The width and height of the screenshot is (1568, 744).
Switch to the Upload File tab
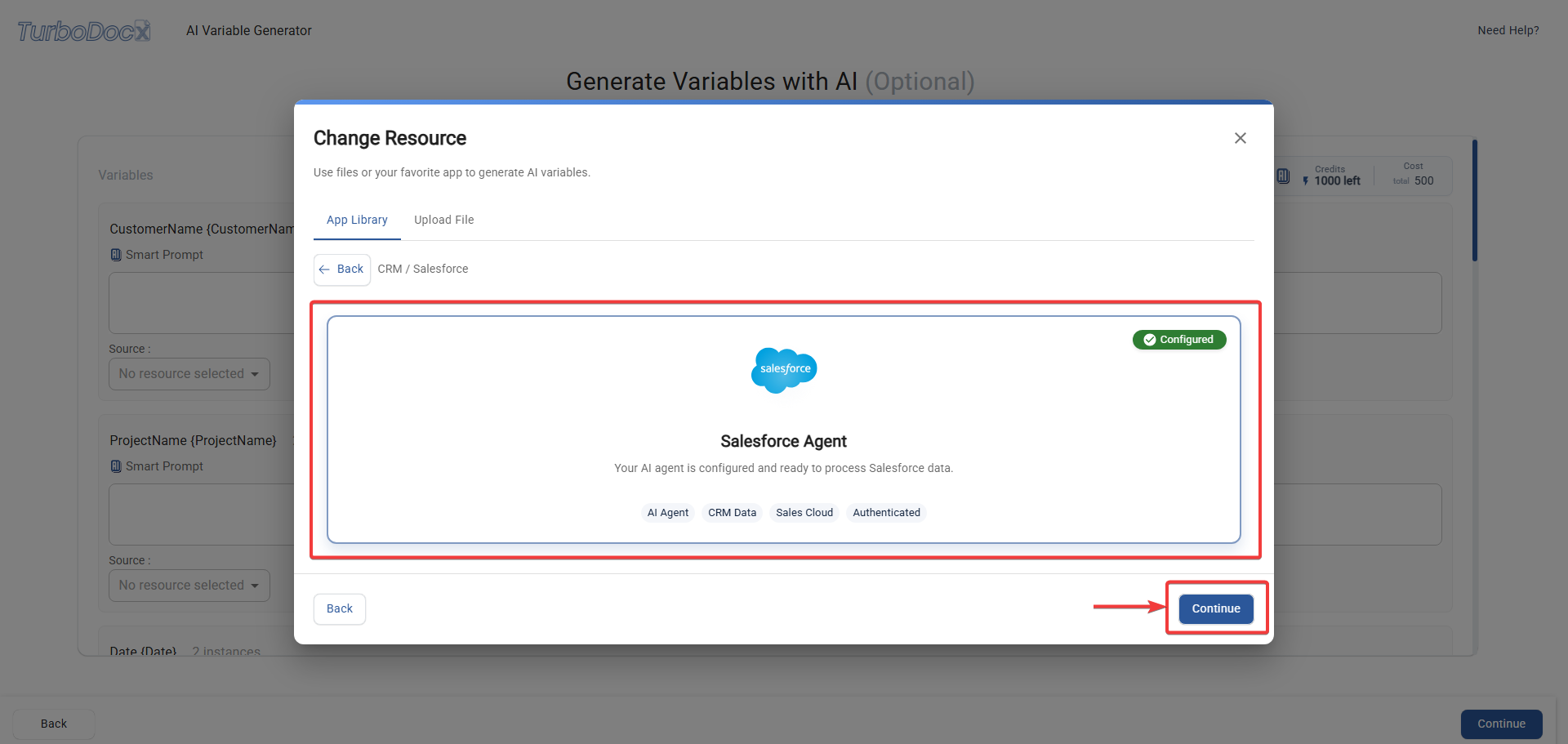point(443,221)
